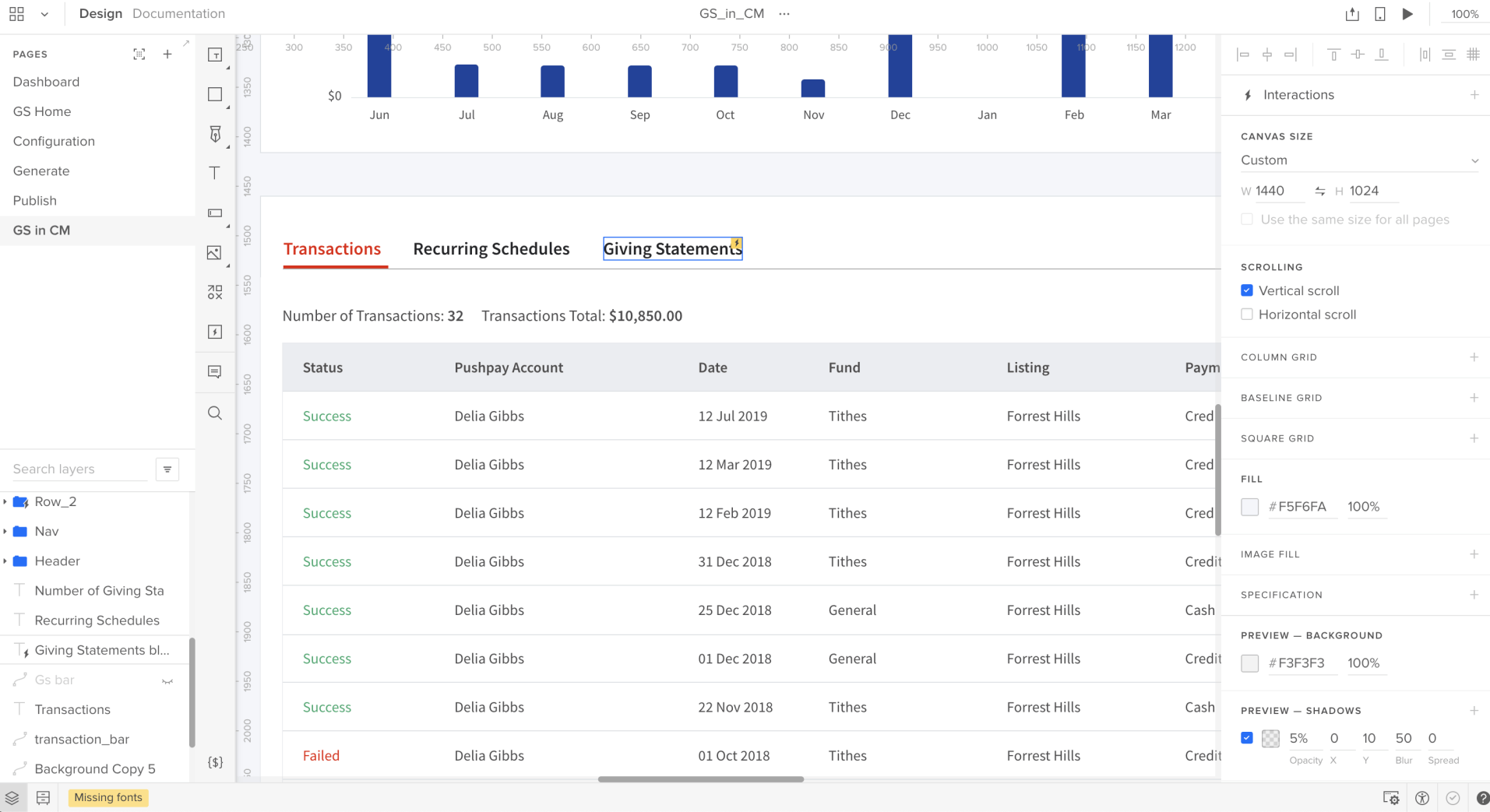Expand the Header layer folder
This screenshot has width=1490, height=812.
pos(5,561)
